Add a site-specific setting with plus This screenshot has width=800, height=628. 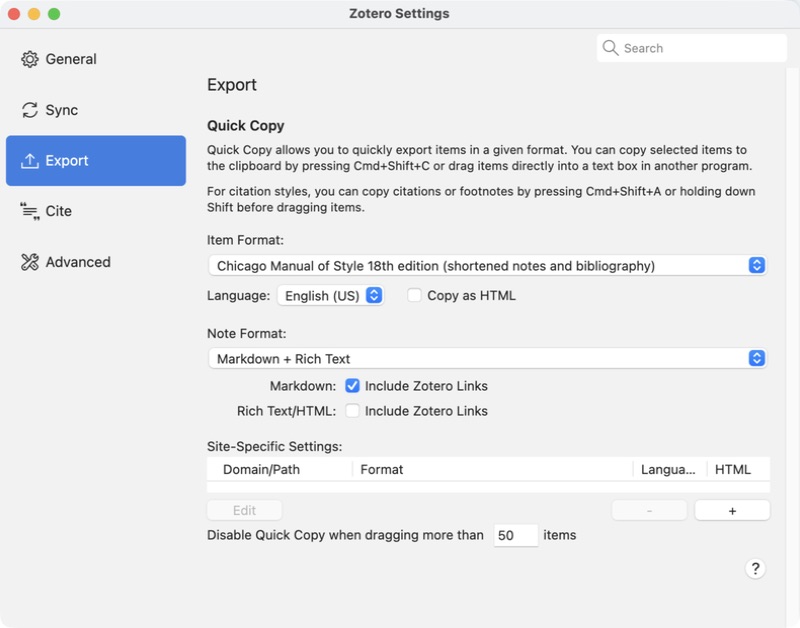point(732,511)
